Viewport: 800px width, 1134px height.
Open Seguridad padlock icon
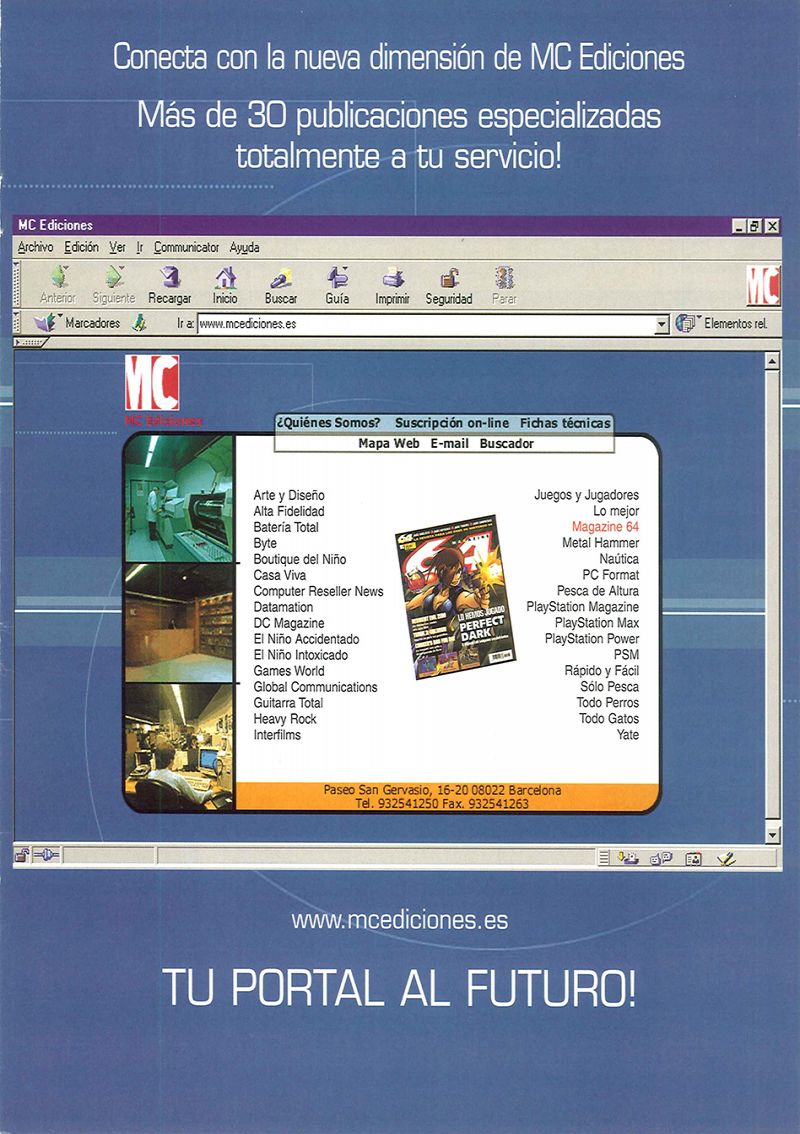pyautogui.click(x=449, y=278)
